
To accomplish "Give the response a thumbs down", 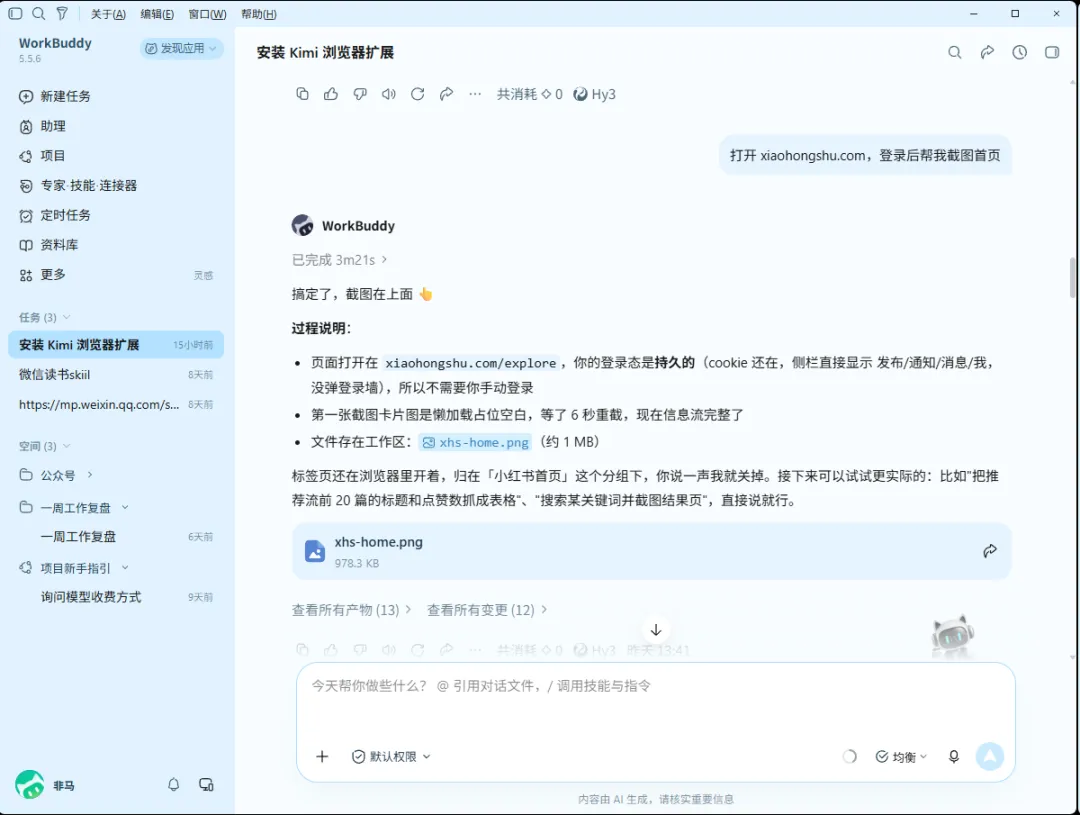I will (x=360, y=94).
